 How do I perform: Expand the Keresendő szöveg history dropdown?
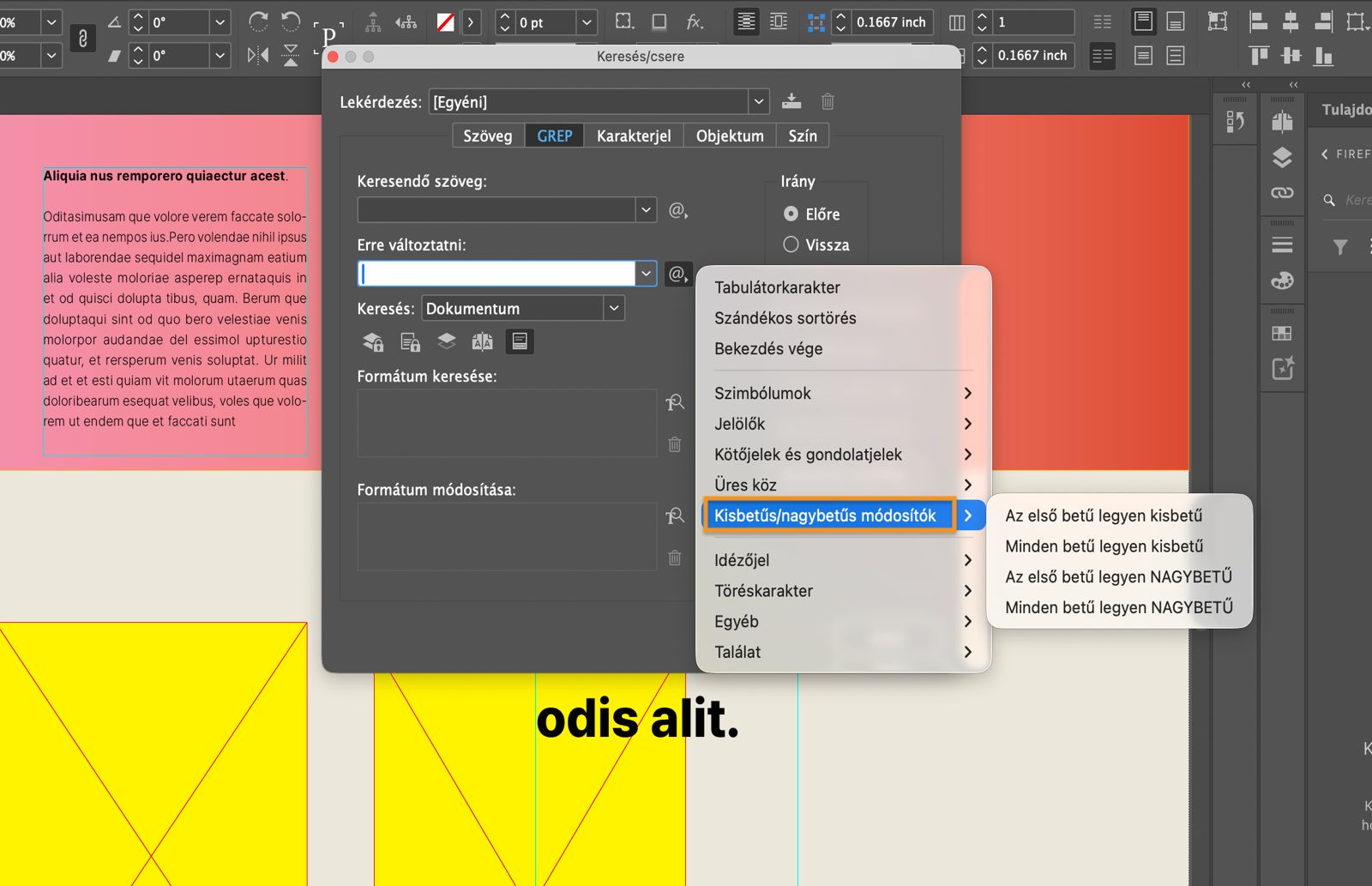coord(647,210)
